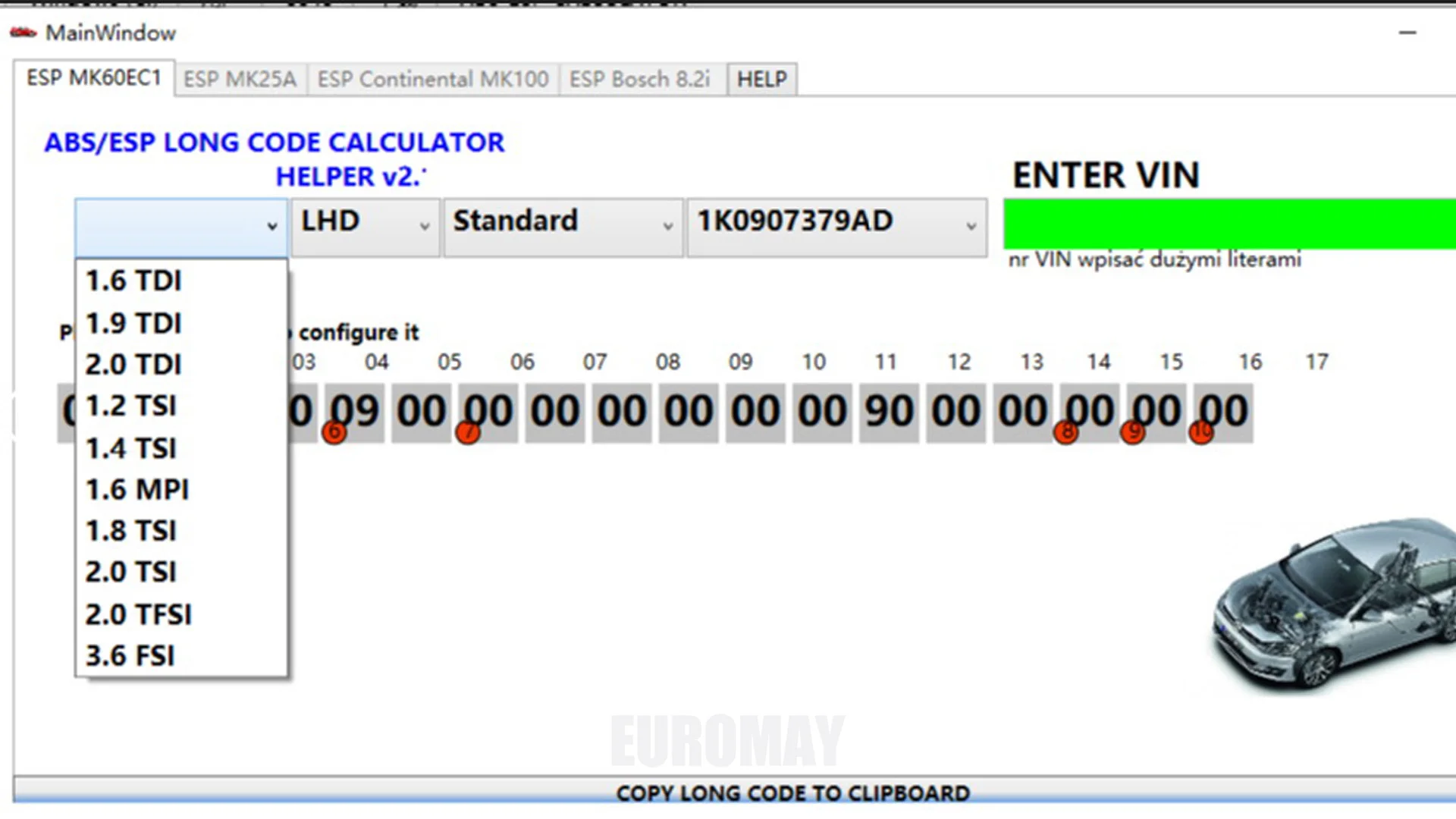
Task: Select the 1.2 TSI engine entry
Action: click(181, 406)
